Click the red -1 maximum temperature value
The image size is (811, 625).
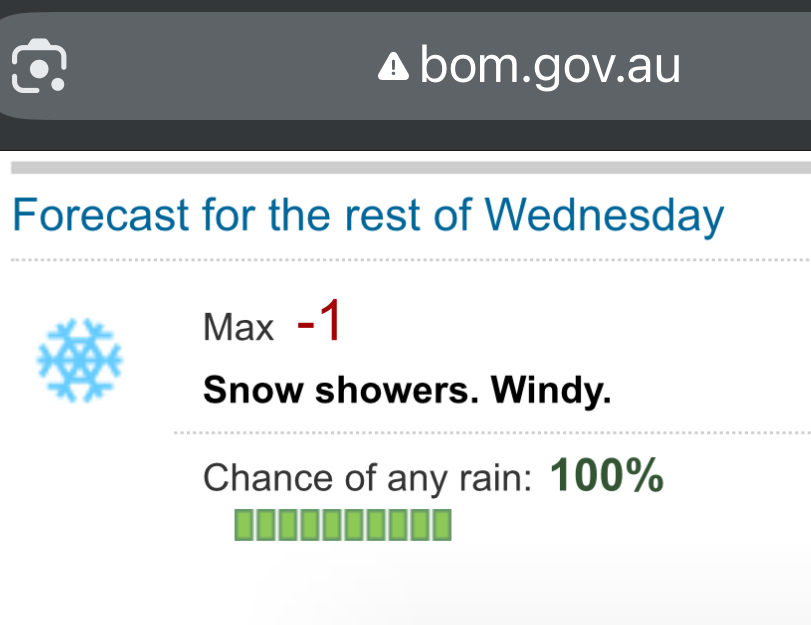(x=319, y=324)
